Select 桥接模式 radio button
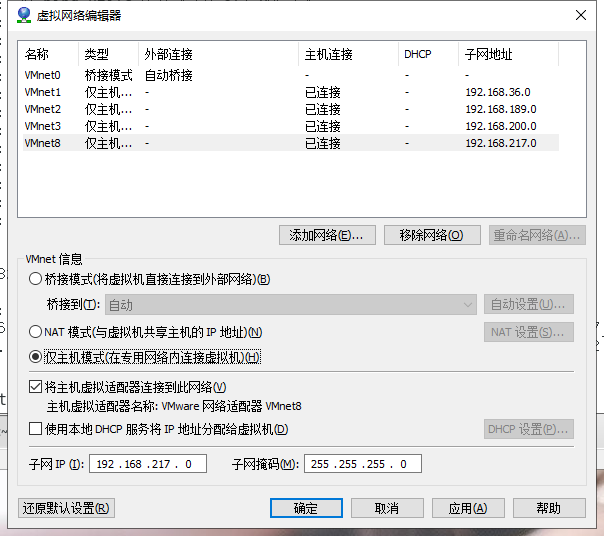604x536 pixels. pos(35,279)
